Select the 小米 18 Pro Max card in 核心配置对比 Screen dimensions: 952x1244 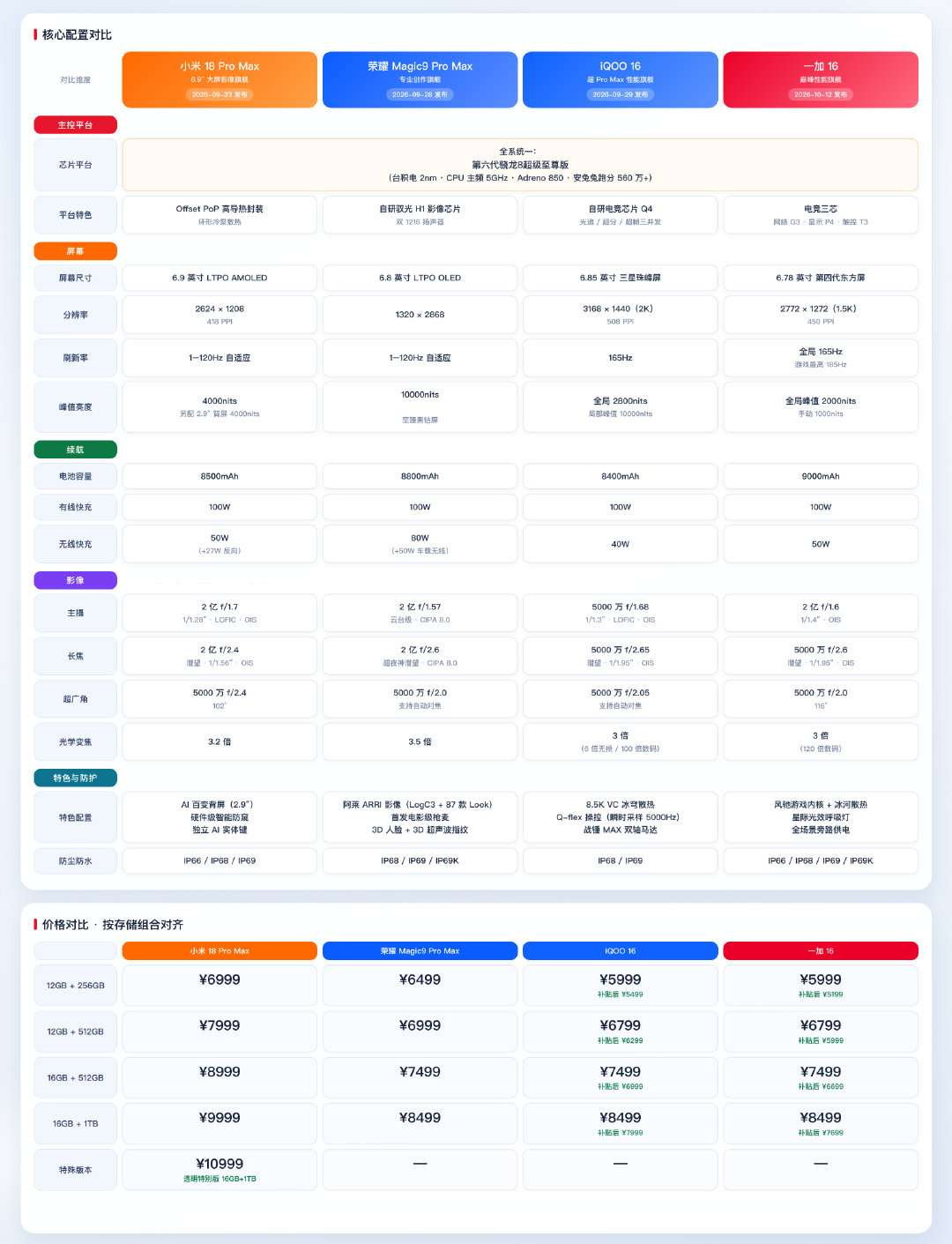[219, 79]
